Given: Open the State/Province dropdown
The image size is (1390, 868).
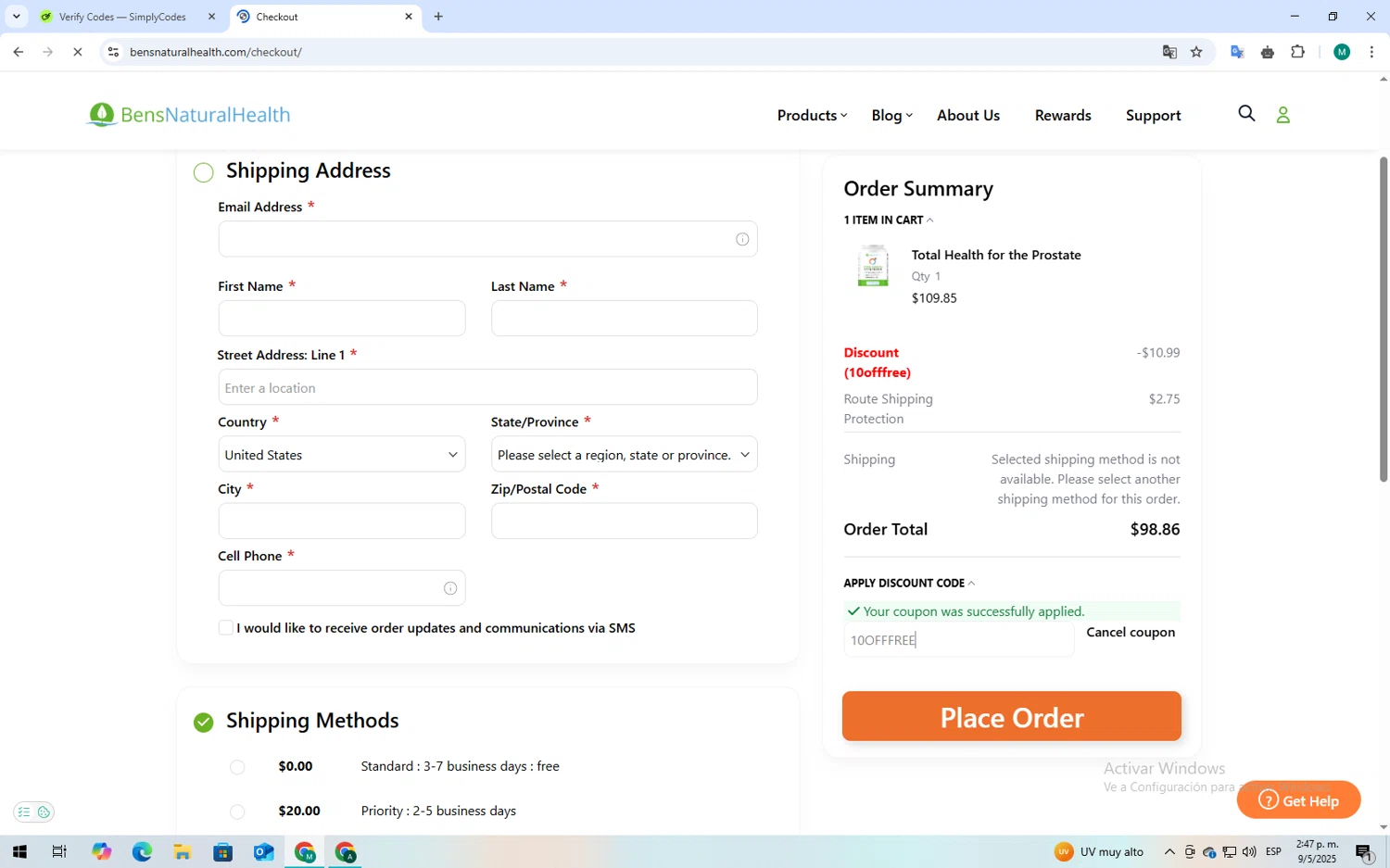Looking at the screenshot, I should tap(624, 455).
